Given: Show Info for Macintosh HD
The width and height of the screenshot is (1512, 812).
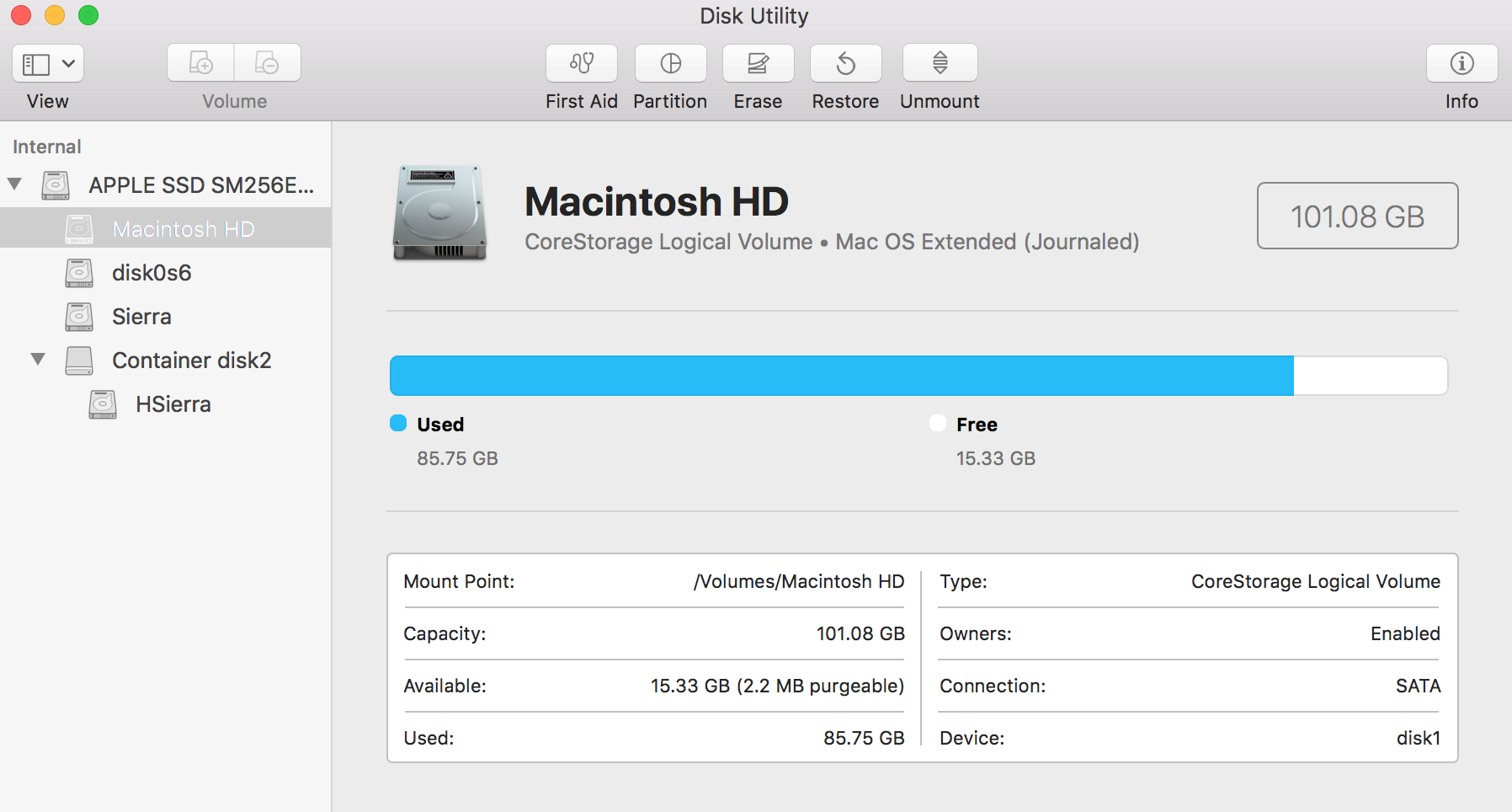Looking at the screenshot, I should pos(1461,63).
